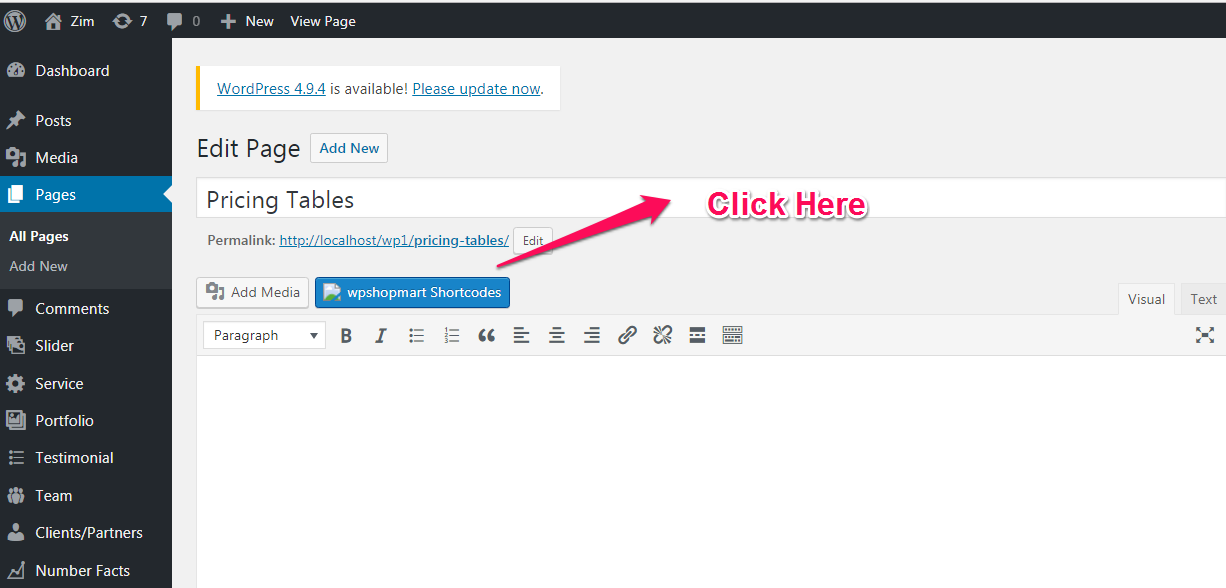Go to All Pages submenu
1226x588 pixels.
[39, 237]
